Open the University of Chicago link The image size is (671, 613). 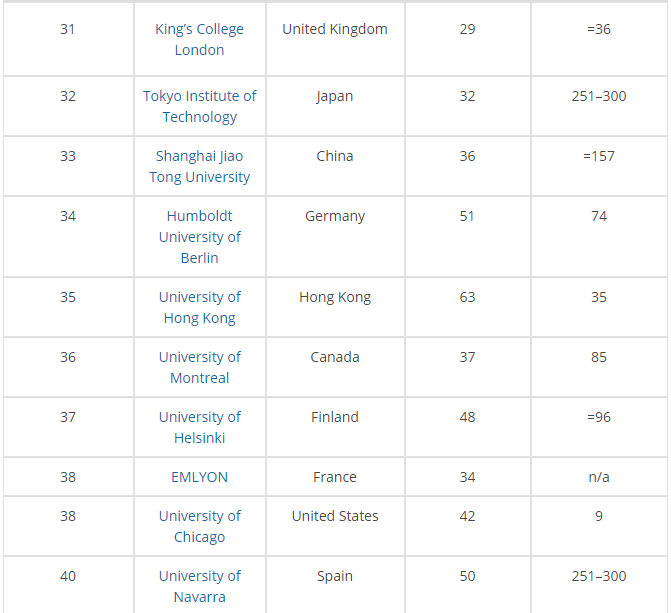point(199,527)
